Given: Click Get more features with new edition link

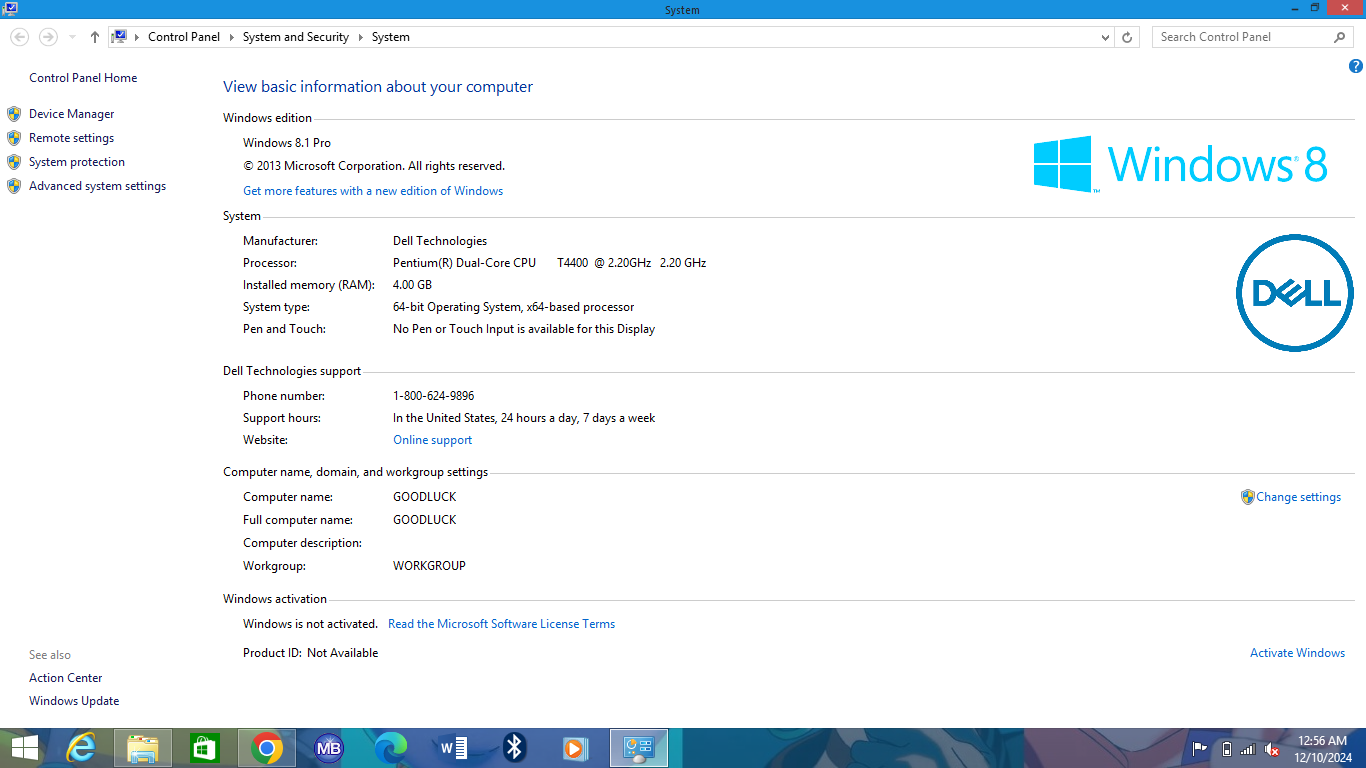Looking at the screenshot, I should [x=373, y=191].
